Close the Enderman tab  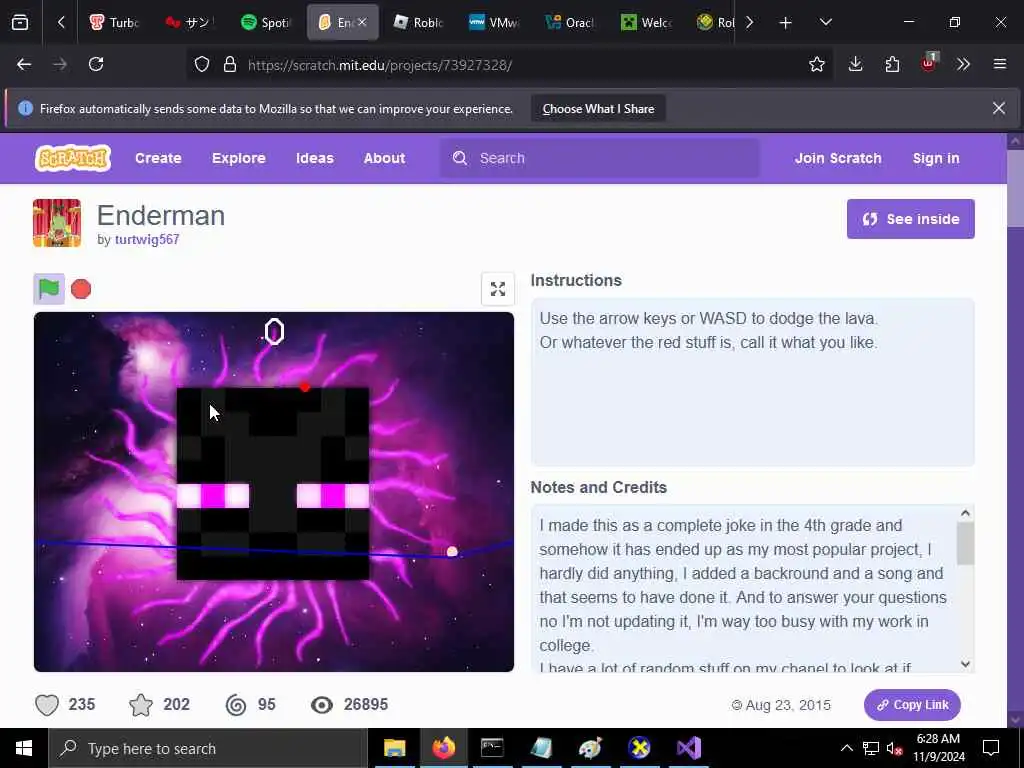[362, 22]
